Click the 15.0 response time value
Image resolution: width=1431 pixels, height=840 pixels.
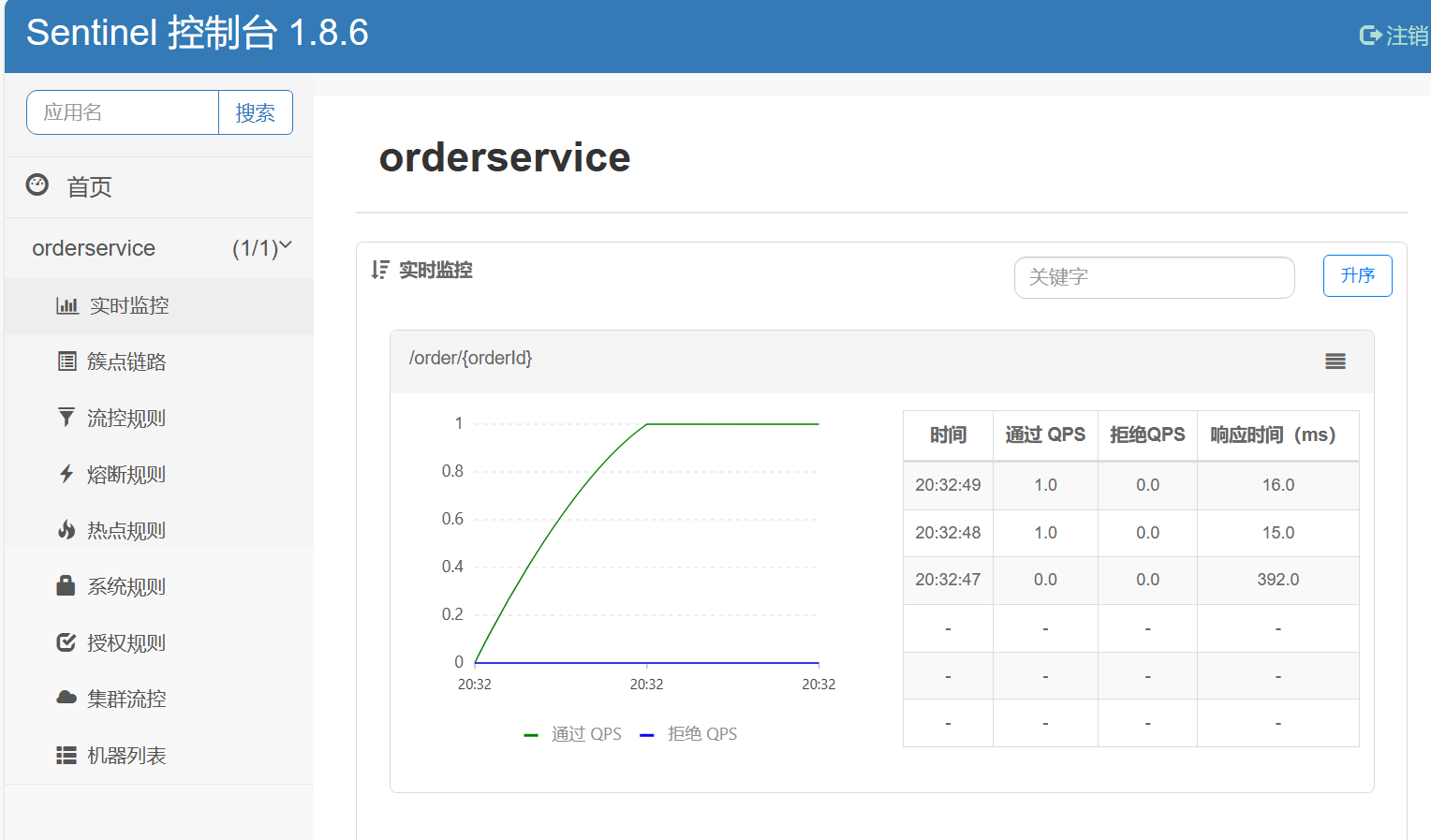coord(1278,533)
